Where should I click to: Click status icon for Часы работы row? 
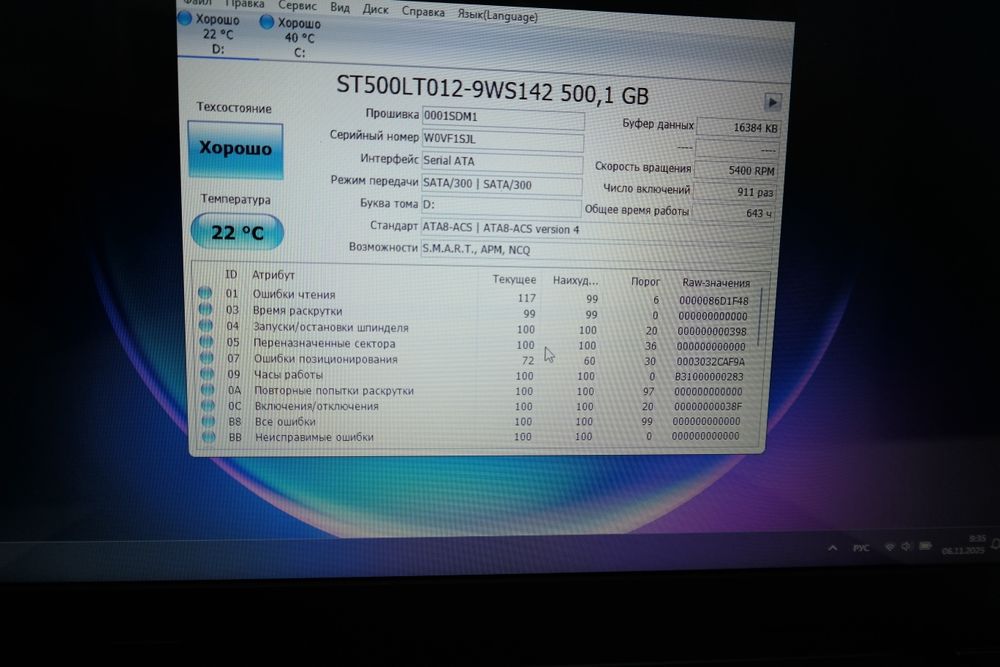[207, 374]
